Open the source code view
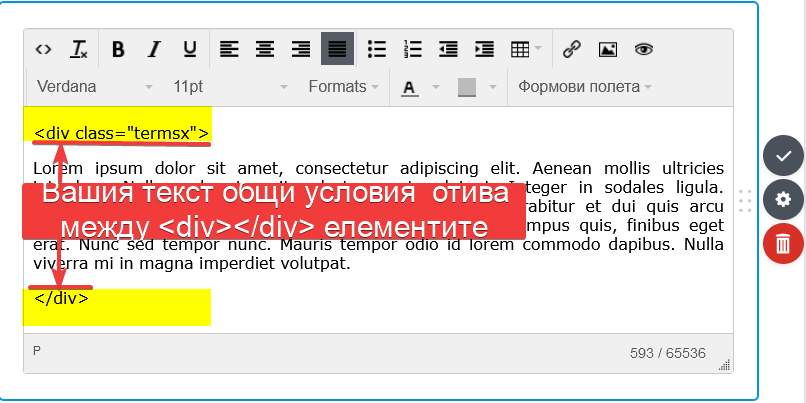Image resolution: width=806 pixels, height=403 pixels. tap(43, 48)
